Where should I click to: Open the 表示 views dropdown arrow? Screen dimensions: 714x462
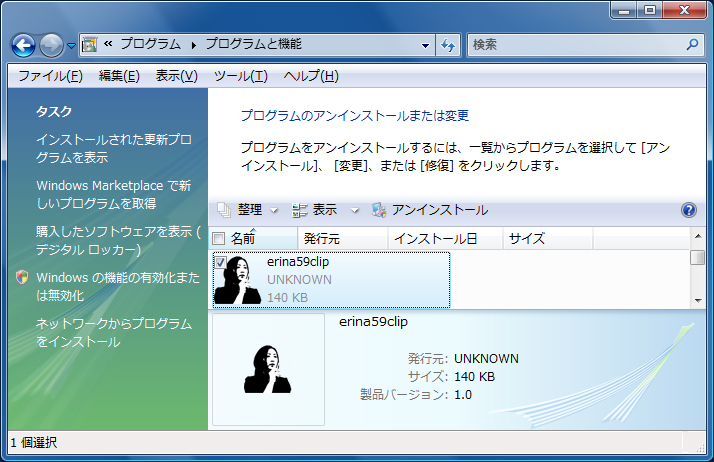coord(355,210)
